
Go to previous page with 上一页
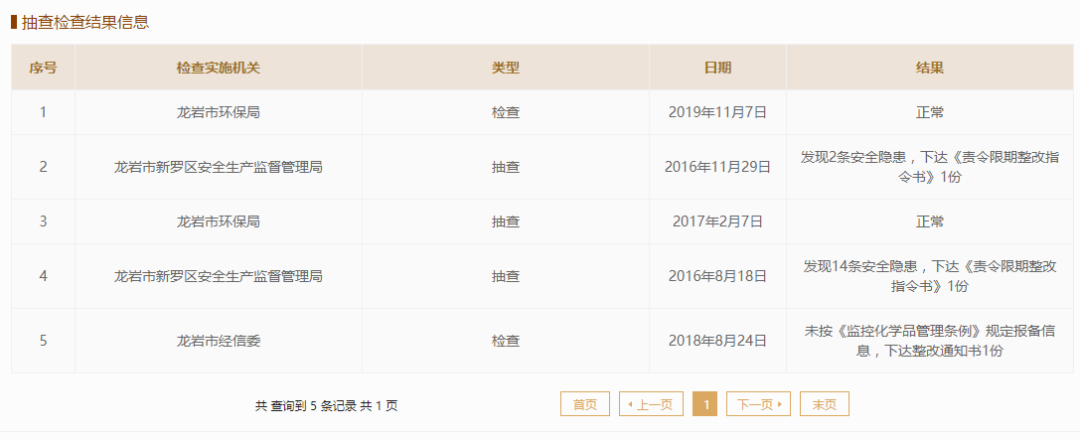(651, 404)
